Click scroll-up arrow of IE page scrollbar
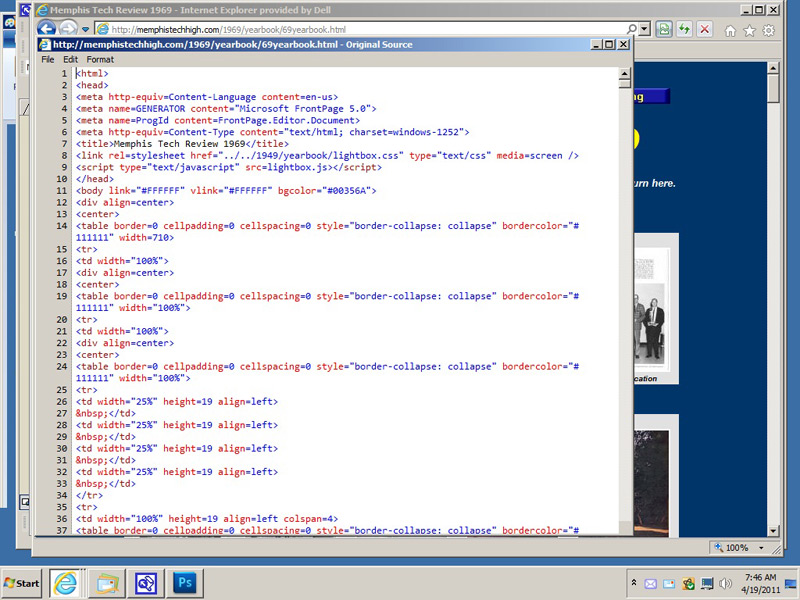Viewport: 800px width, 600px height. point(773,68)
